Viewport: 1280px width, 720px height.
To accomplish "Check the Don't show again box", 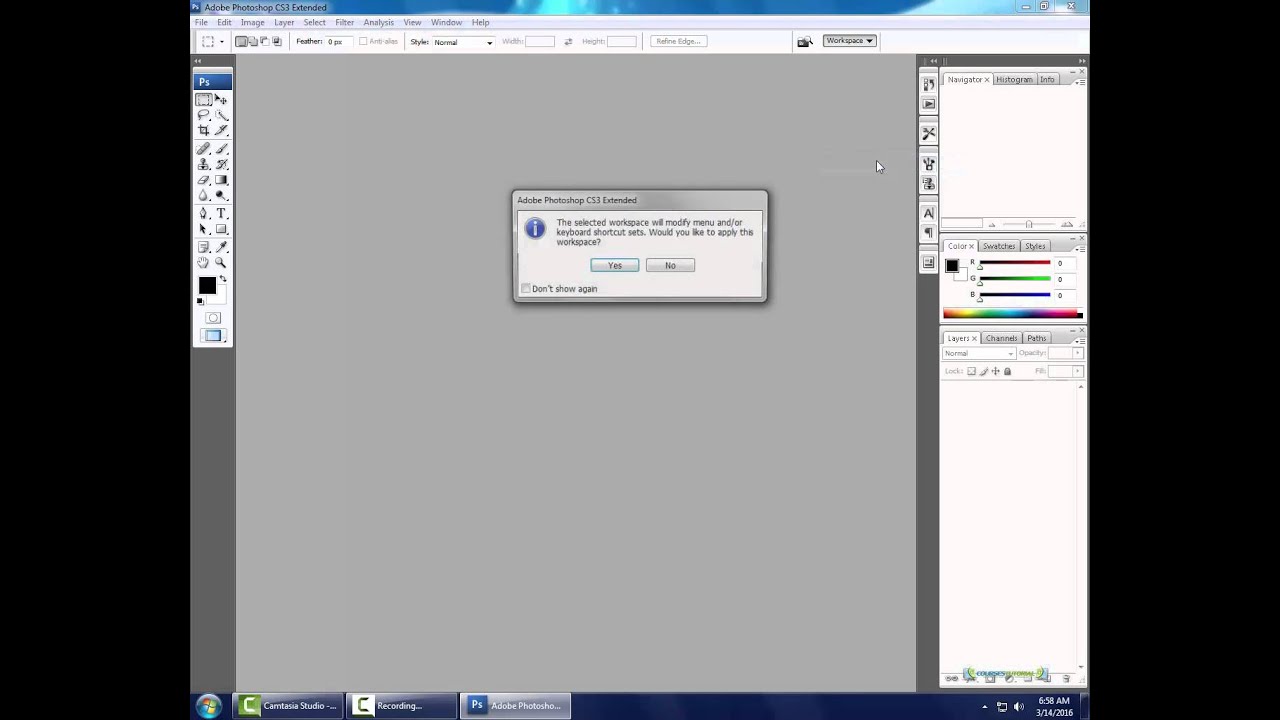I will (526, 289).
